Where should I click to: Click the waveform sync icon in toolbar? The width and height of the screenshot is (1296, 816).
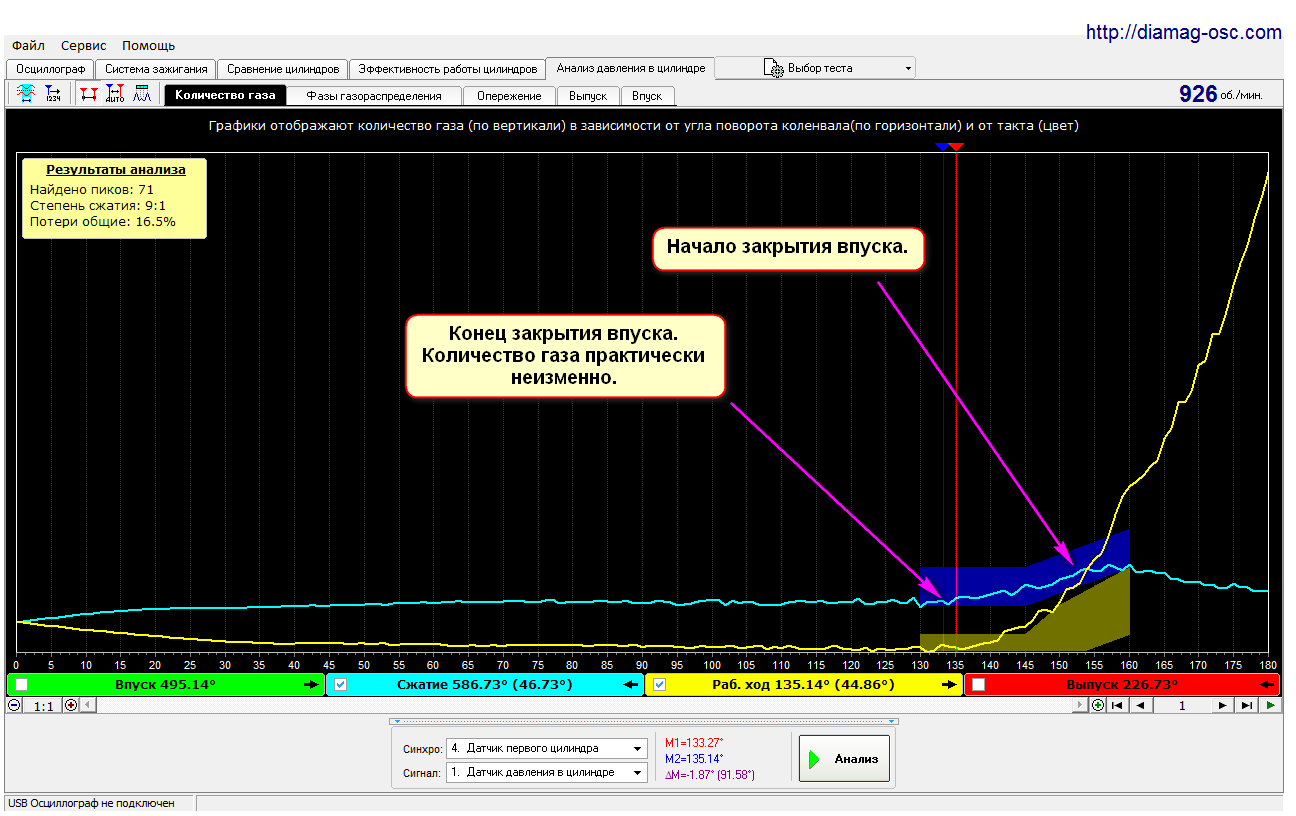tap(26, 94)
